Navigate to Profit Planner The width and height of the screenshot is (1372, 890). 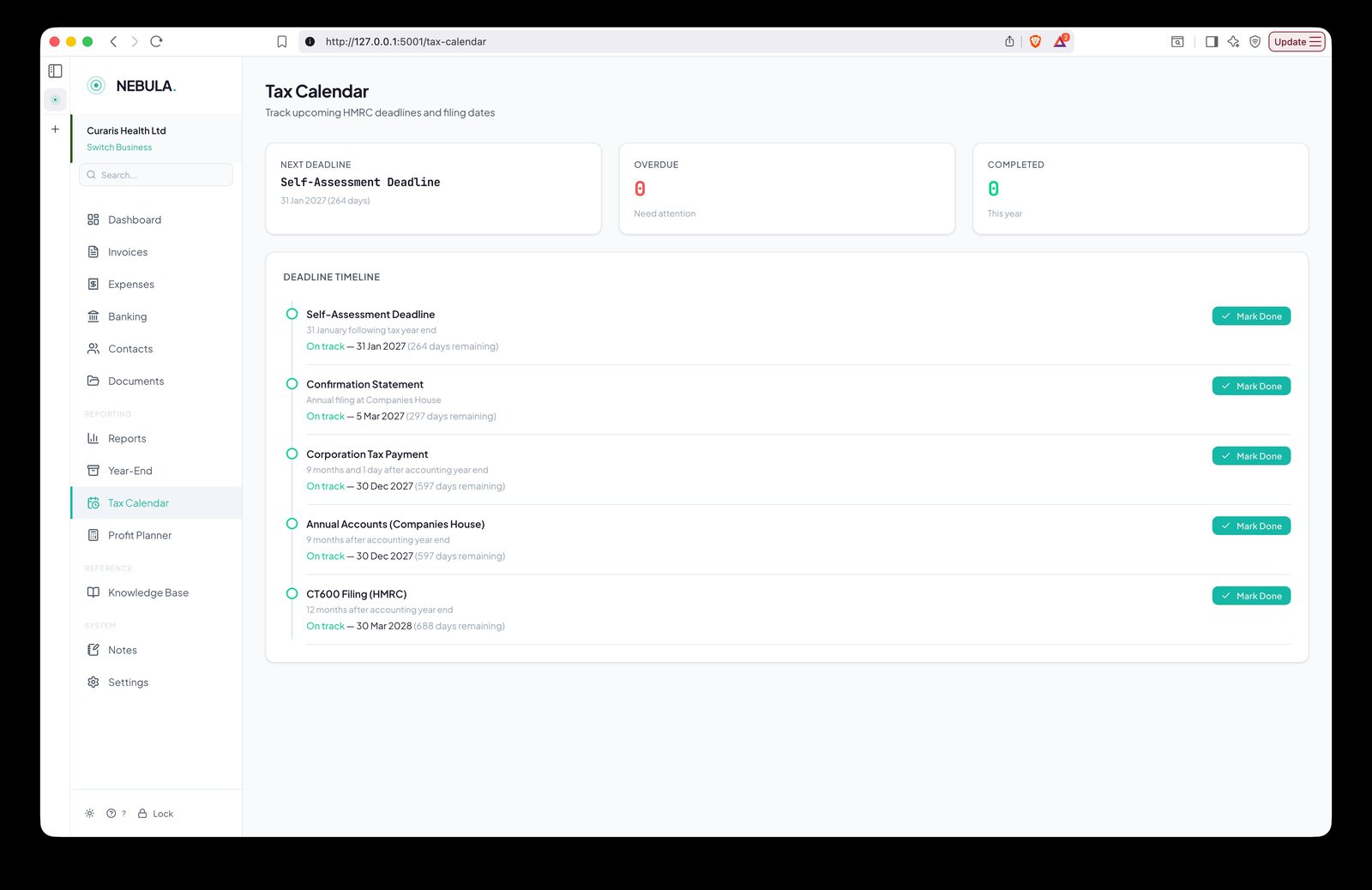click(156, 535)
